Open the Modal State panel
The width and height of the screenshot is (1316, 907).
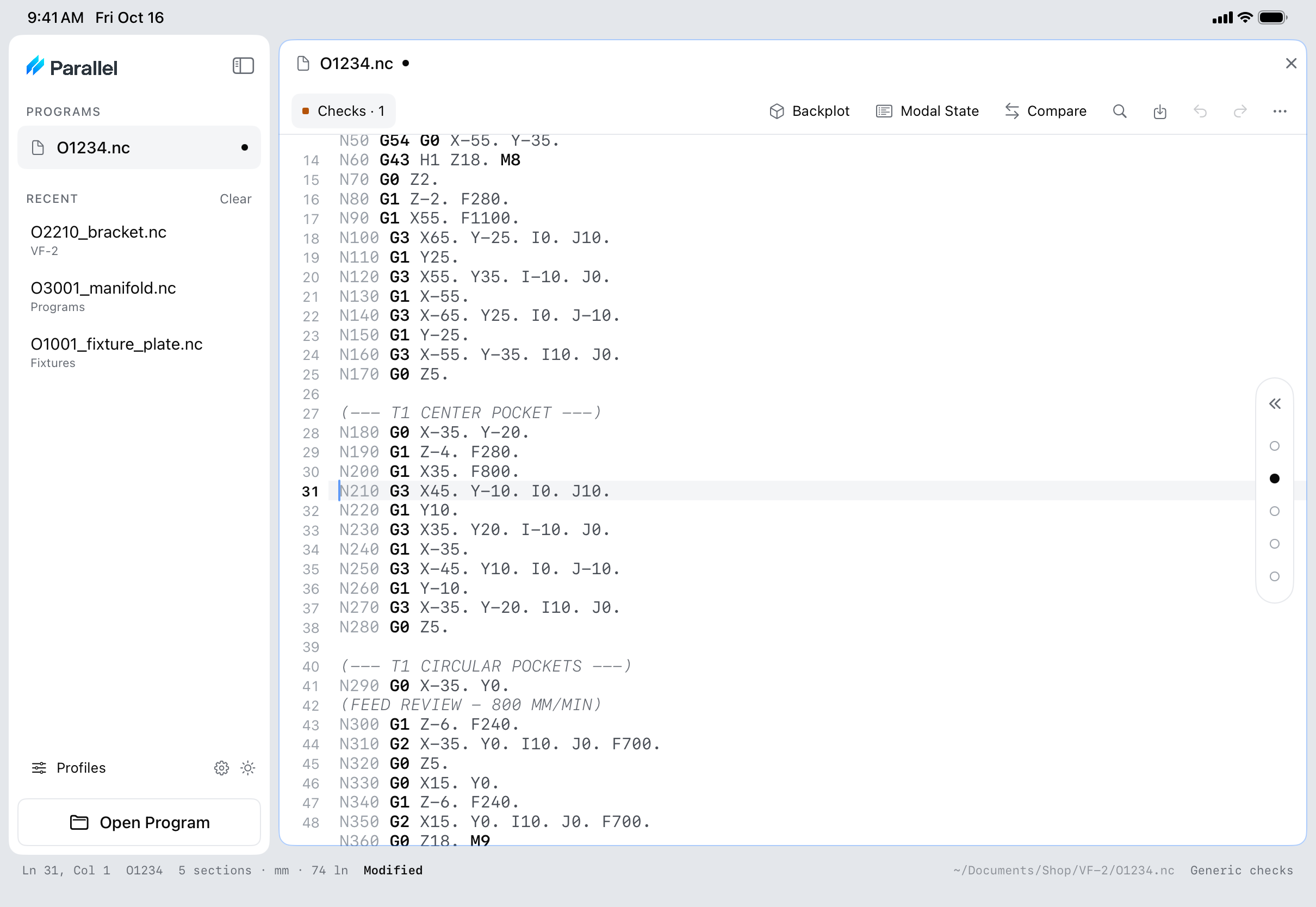(x=927, y=111)
